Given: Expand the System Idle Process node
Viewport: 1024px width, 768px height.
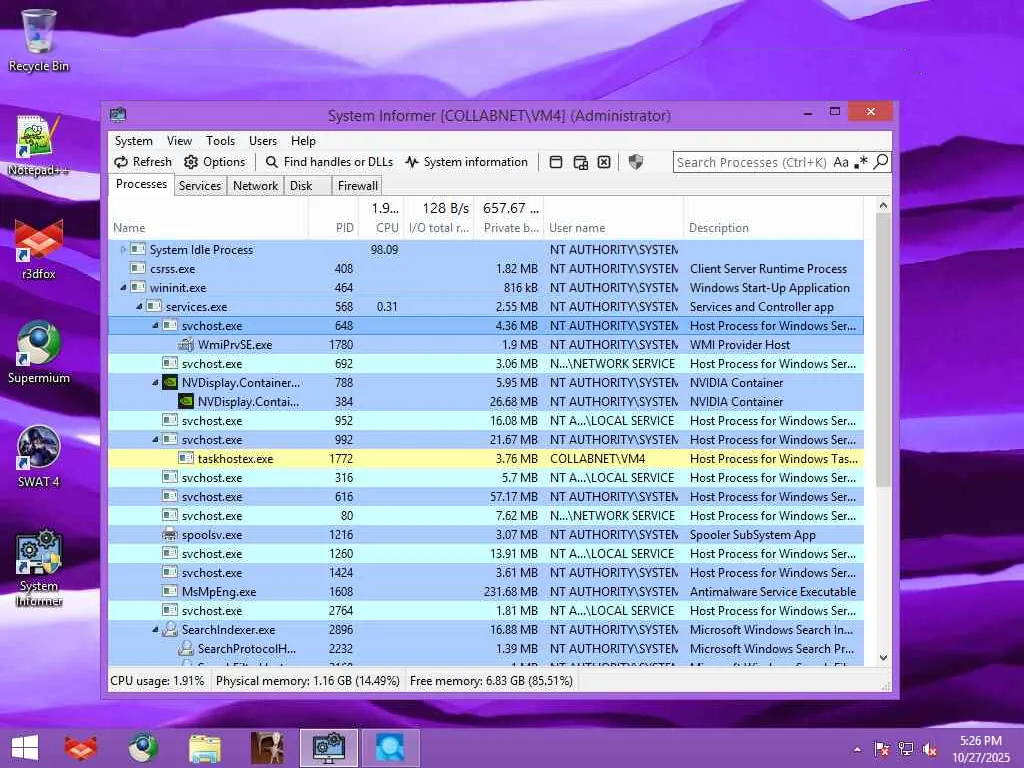Looking at the screenshot, I should (122, 249).
